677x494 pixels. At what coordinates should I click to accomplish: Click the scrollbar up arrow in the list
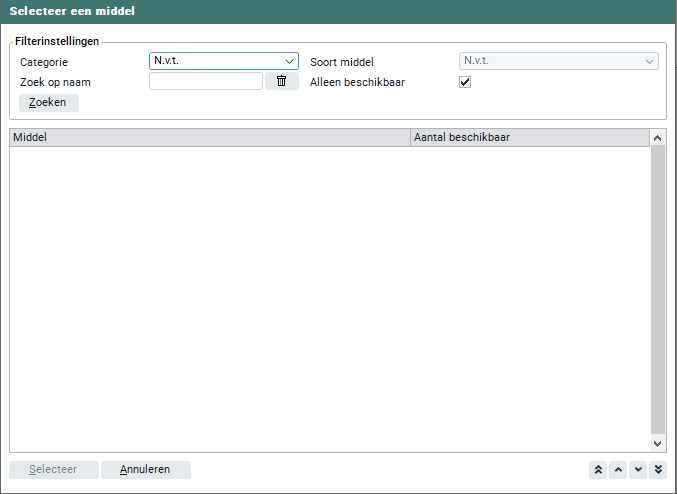tap(658, 138)
